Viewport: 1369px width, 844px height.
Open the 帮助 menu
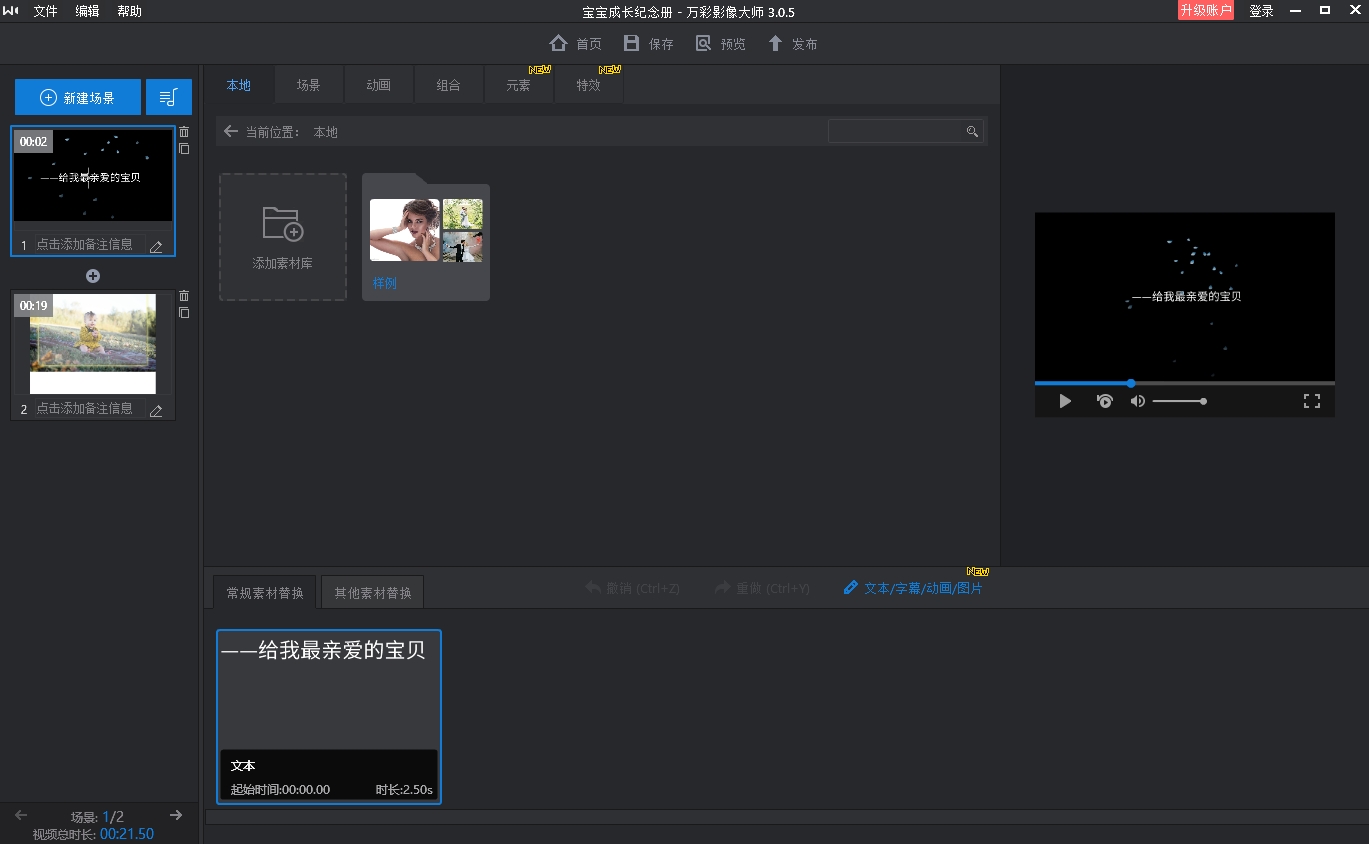[x=129, y=11]
